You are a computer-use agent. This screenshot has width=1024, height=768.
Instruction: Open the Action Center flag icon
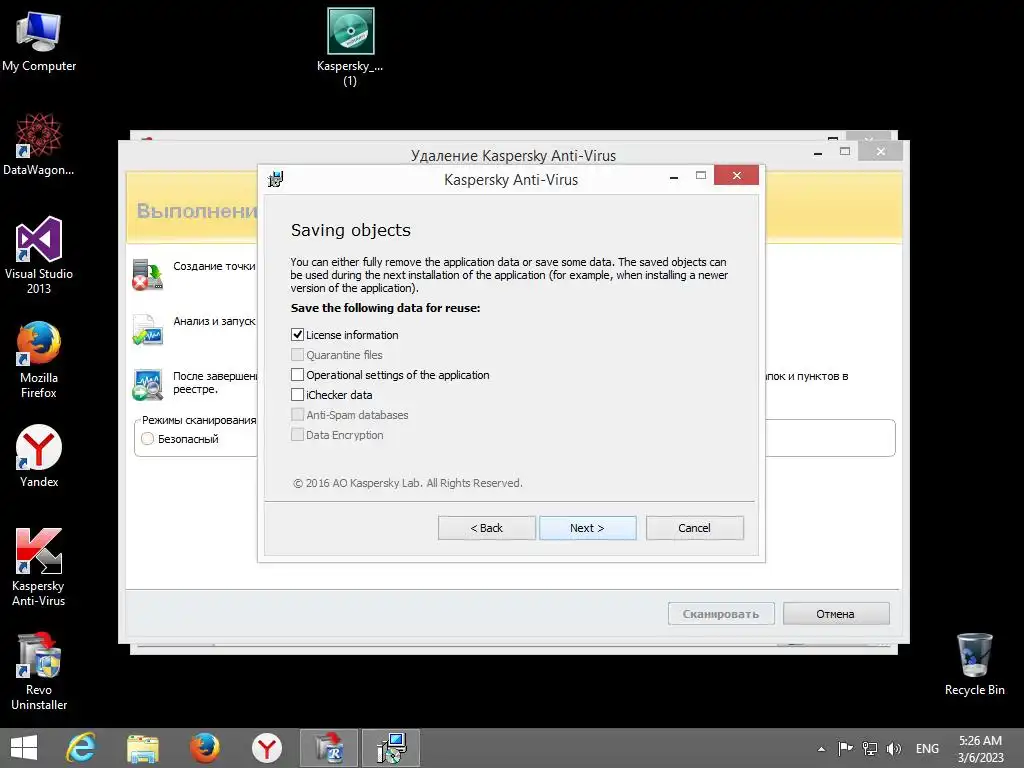(x=845, y=748)
